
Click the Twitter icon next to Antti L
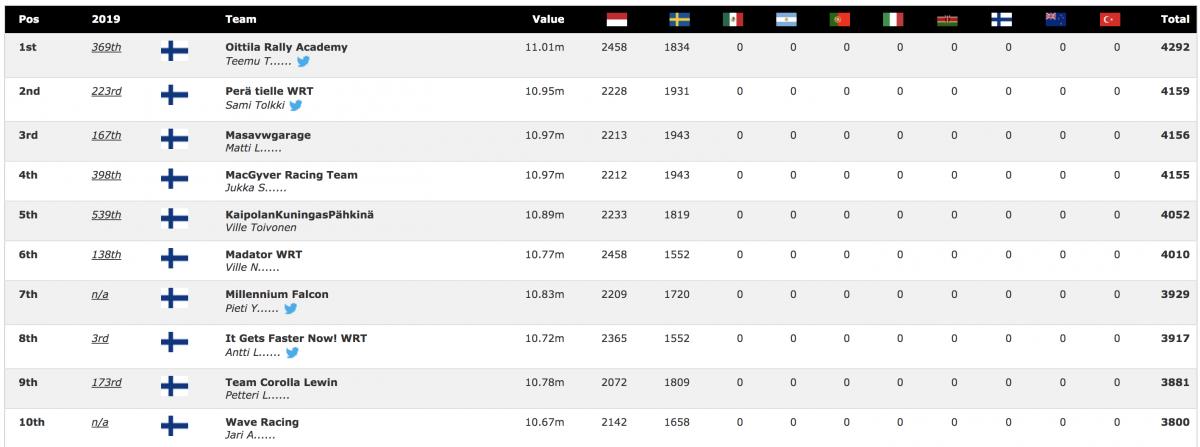[x=292, y=353]
